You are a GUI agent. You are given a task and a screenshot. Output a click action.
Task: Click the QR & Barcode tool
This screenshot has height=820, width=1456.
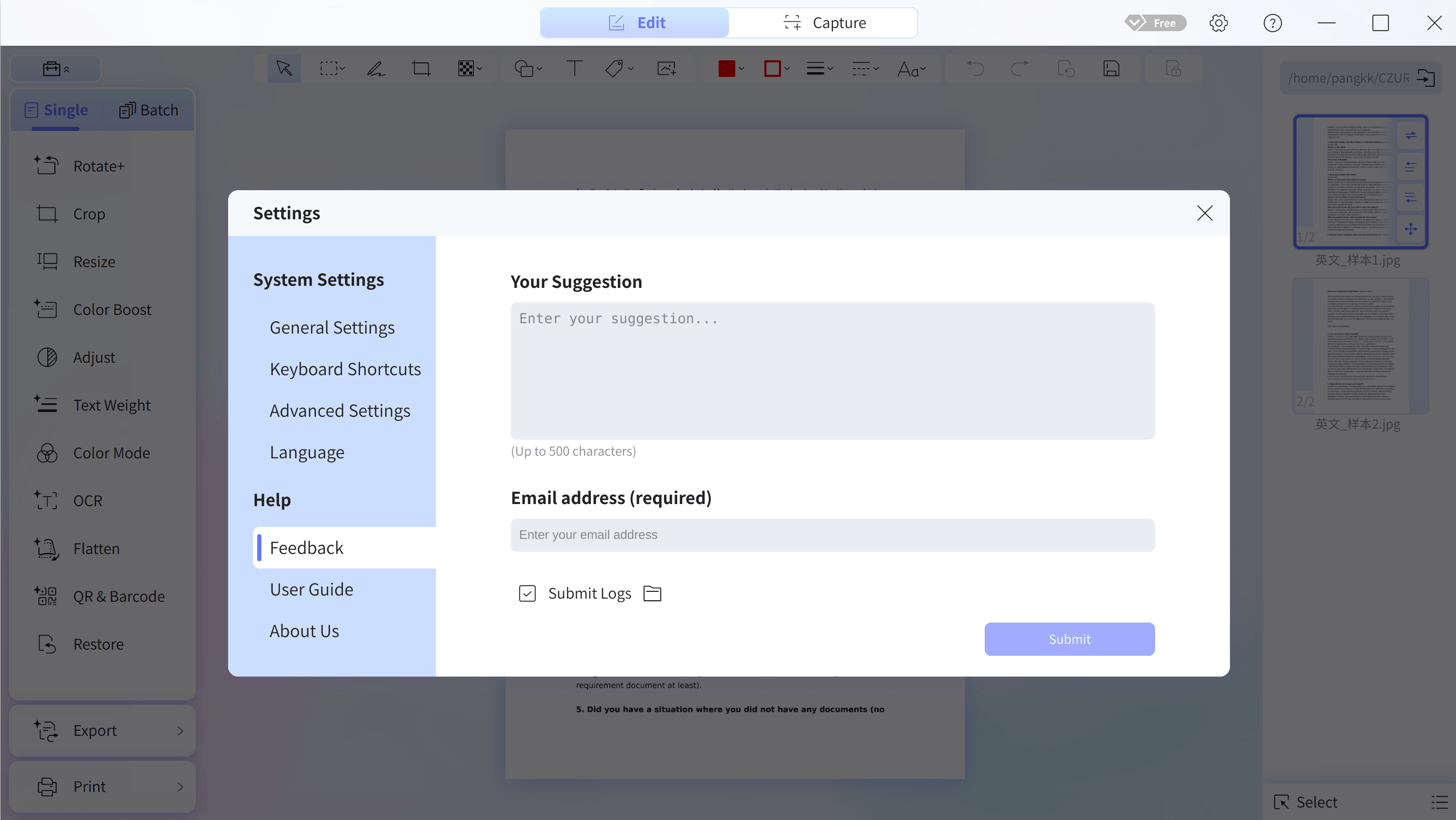point(102,596)
